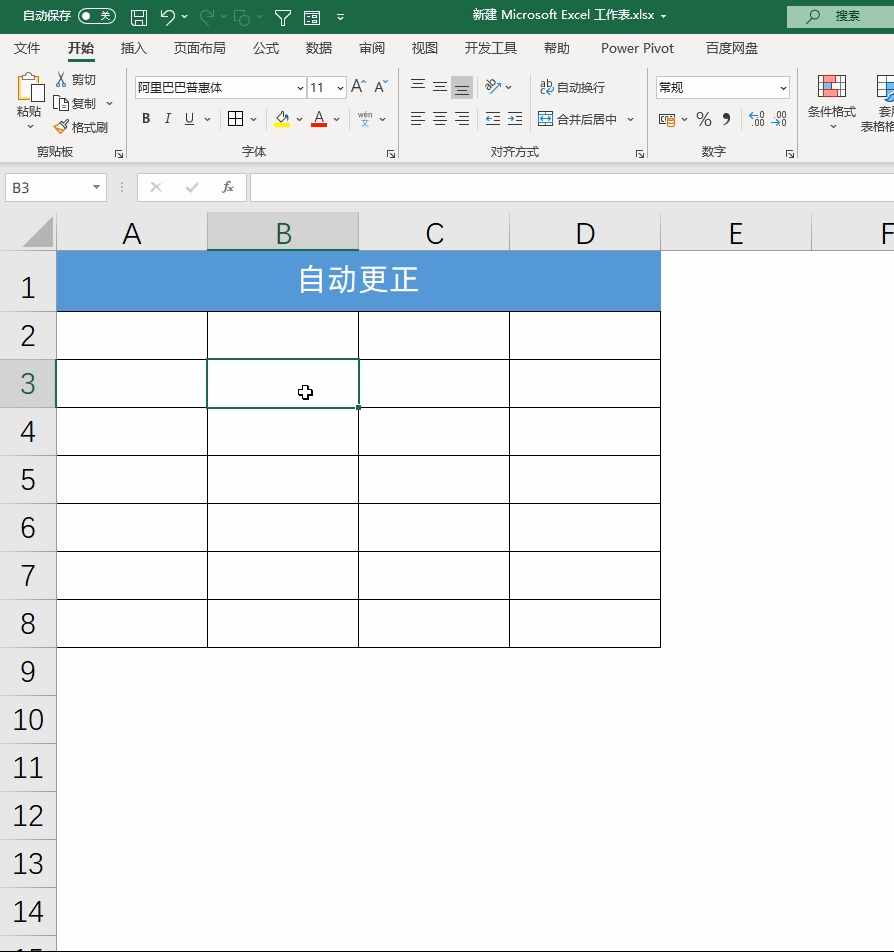Toggle 自动换行 wrap text

pos(572,87)
